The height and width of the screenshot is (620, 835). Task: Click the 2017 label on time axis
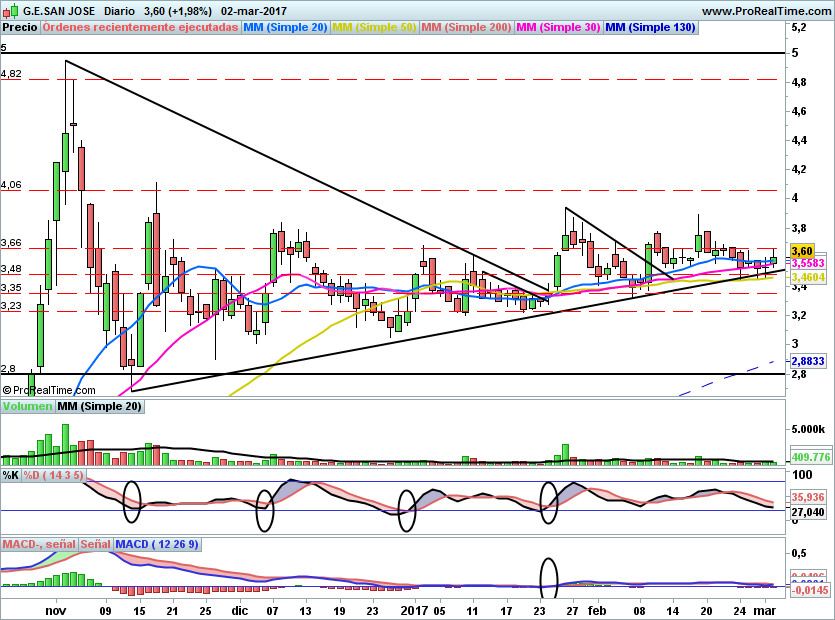pos(414,610)
